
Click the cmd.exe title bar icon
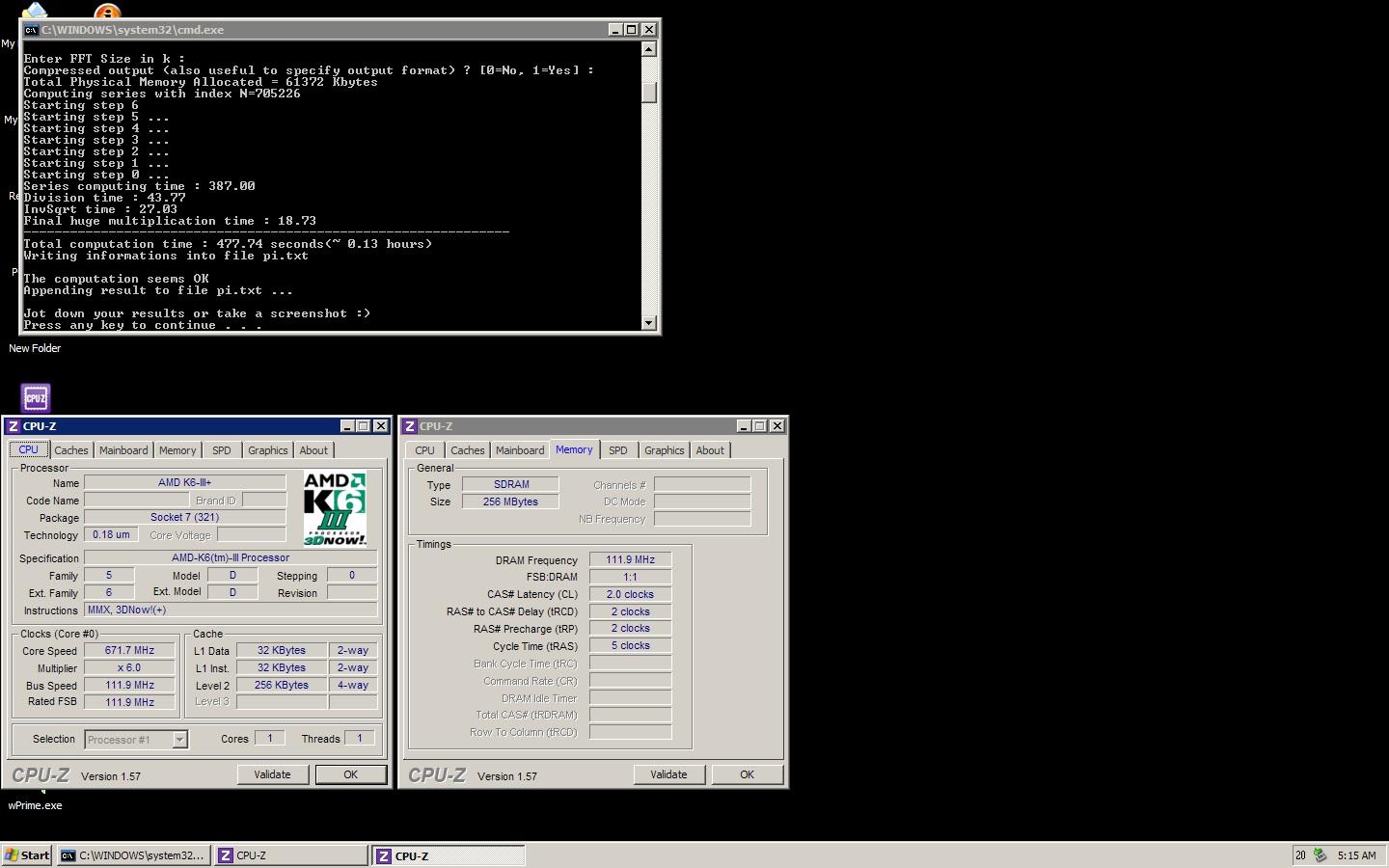pos(31,30)
